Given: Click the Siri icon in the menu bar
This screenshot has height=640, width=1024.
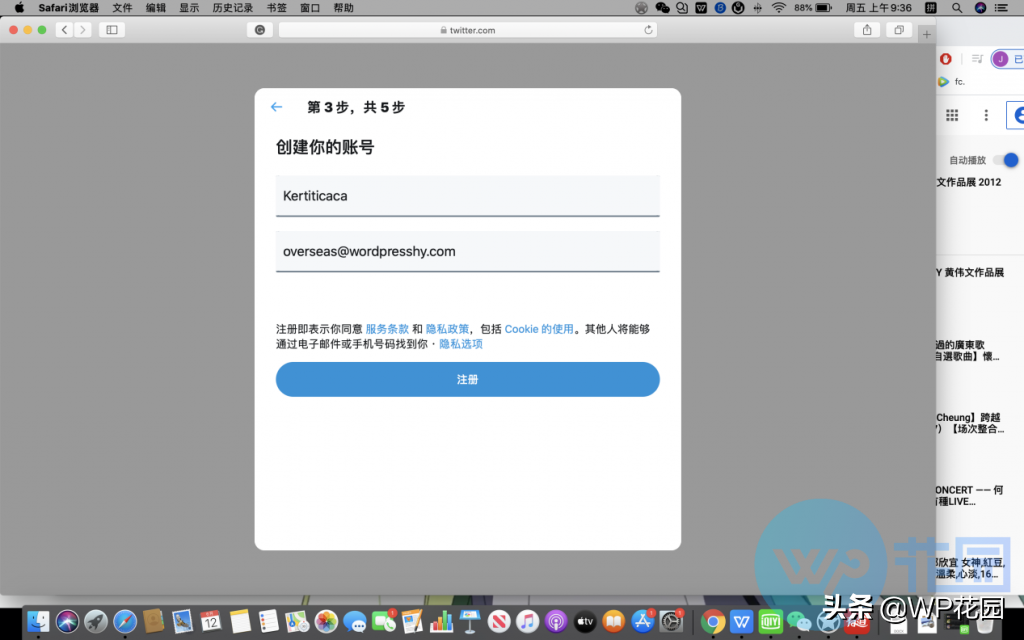Looking at the screenshot, I should (980, 8).
